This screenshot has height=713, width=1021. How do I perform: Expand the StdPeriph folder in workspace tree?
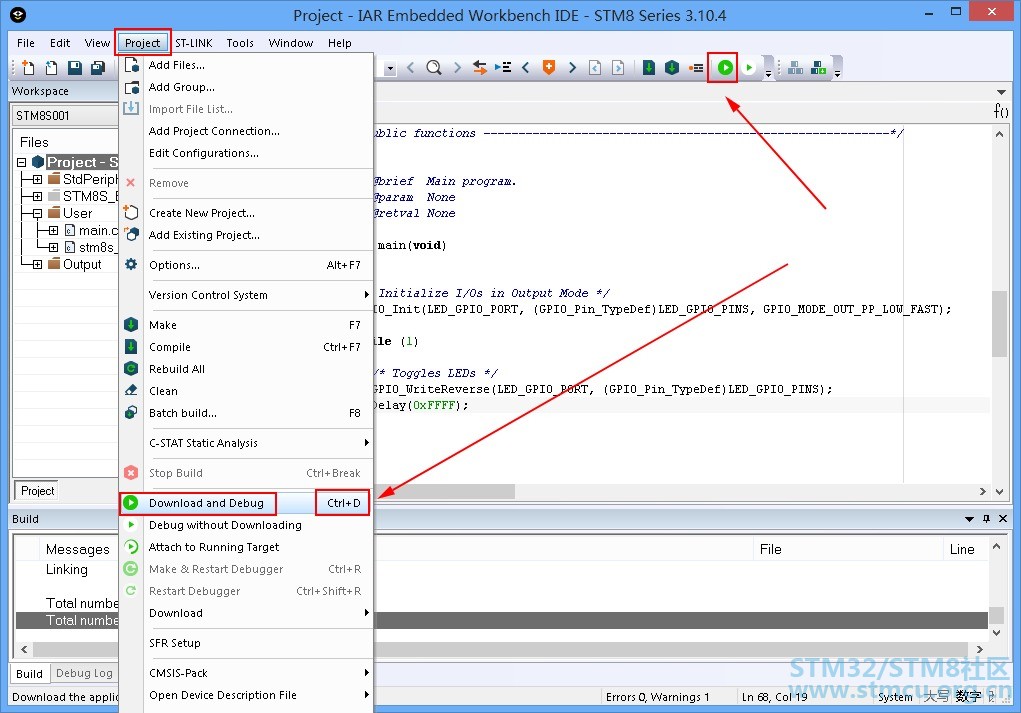[x=37, y=179]
